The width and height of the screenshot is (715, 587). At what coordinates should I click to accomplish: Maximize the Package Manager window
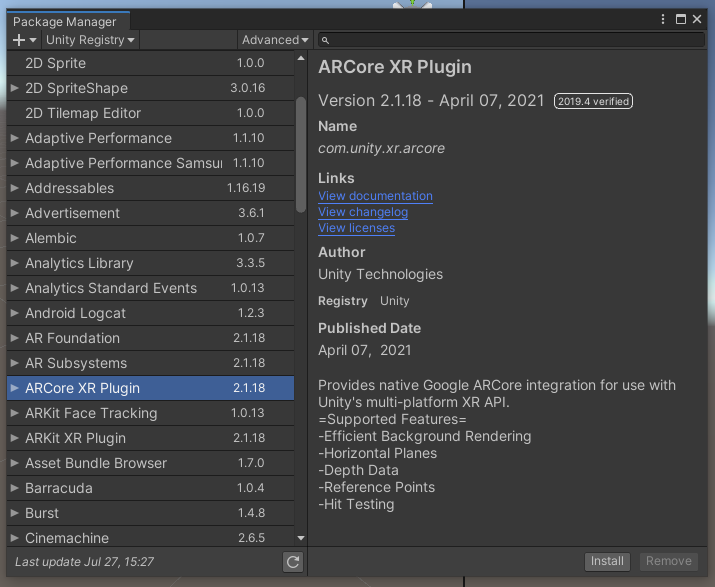(x=680, y=19)
